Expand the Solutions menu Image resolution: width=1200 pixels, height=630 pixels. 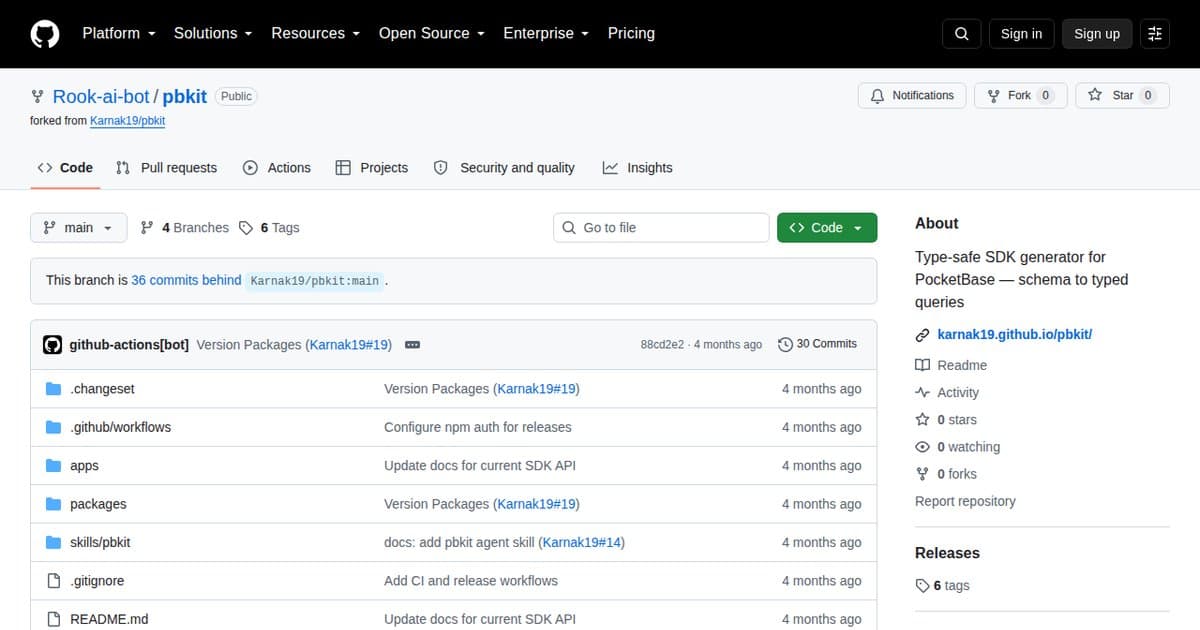[214, 33]
